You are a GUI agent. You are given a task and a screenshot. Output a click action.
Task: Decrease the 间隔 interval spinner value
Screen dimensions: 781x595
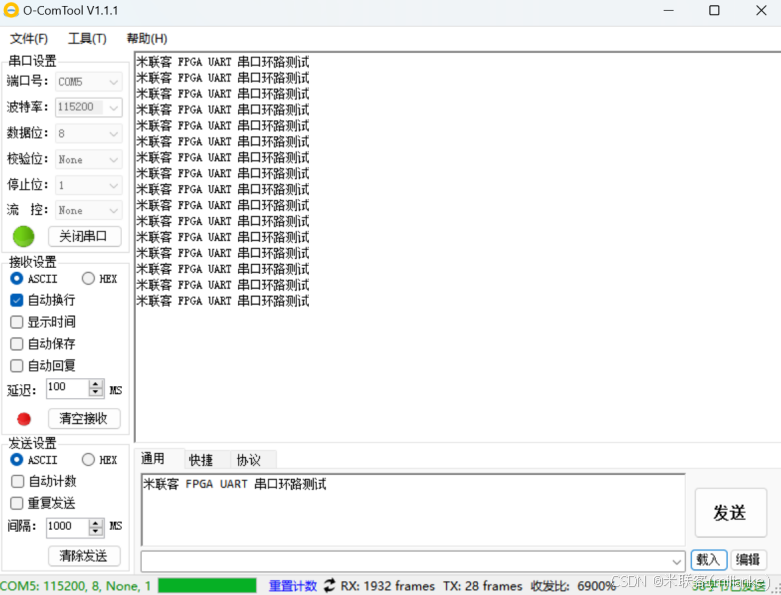coord(96,531)
